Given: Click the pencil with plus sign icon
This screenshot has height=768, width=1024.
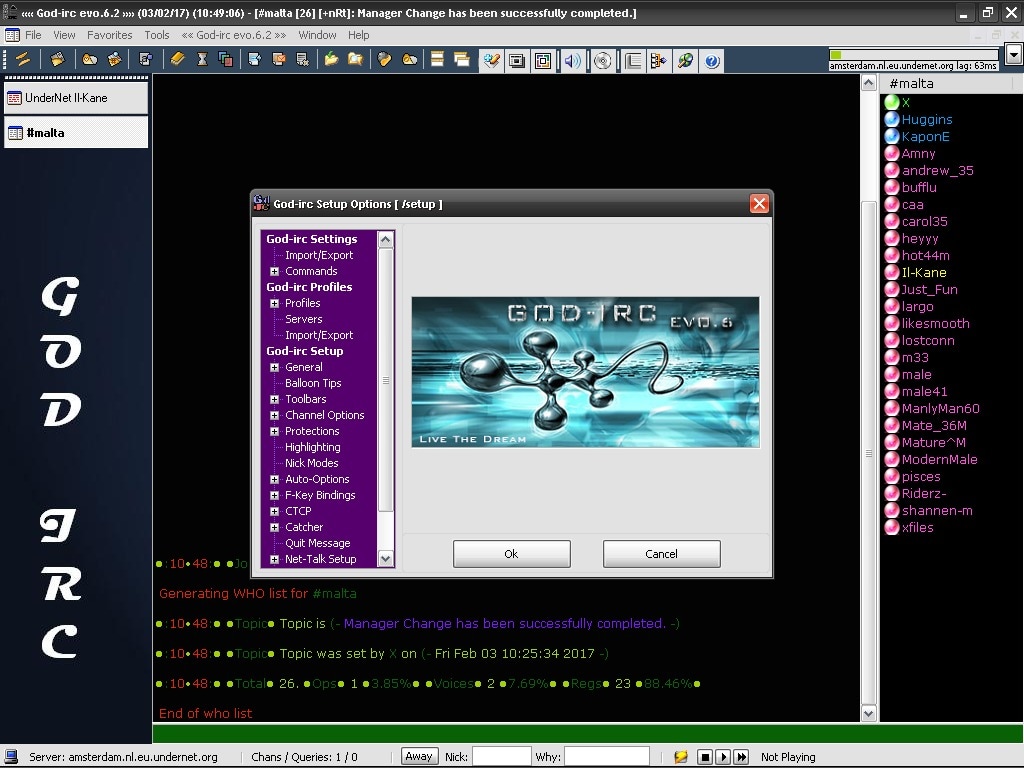Looking at the screenshot, I should (491, 61).
